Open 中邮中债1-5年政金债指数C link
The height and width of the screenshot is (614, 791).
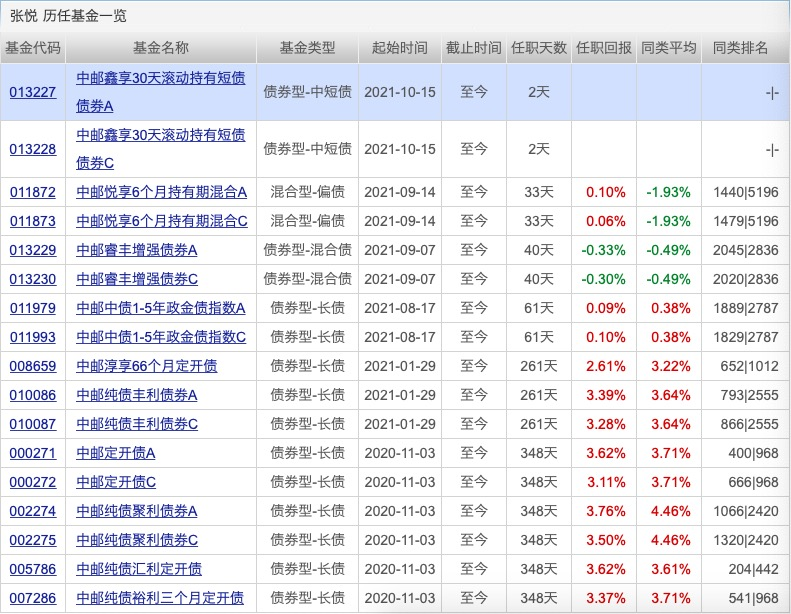point(161,337)
